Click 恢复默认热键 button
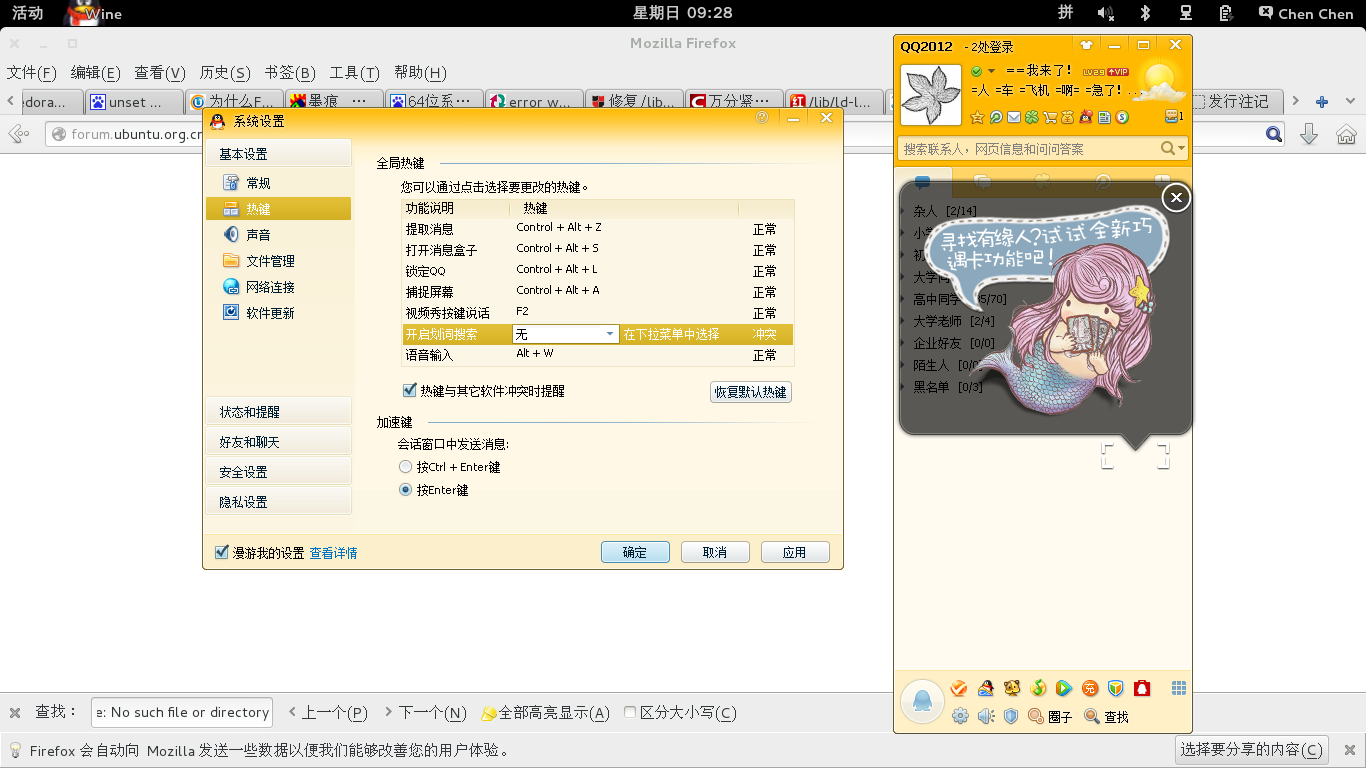The image size is (1366, 768). pyautogui.click(x=751, y=392)
